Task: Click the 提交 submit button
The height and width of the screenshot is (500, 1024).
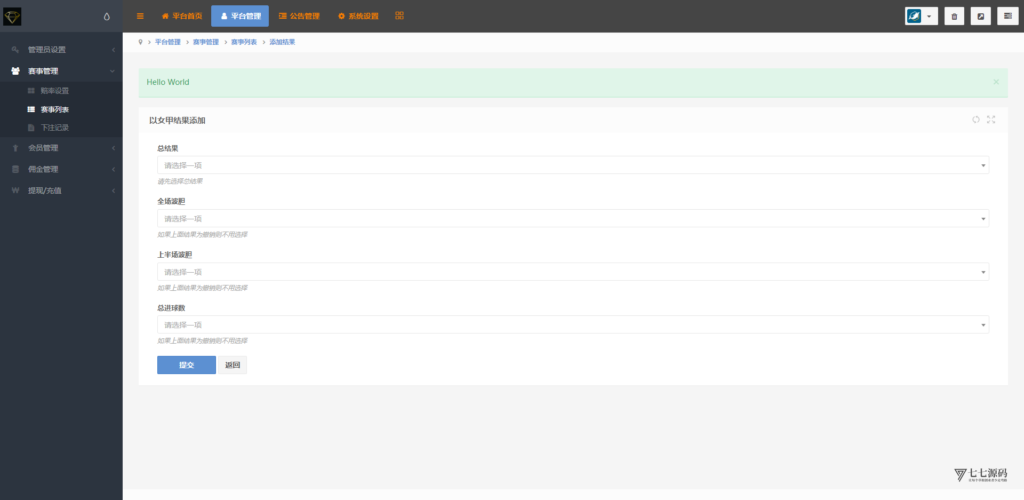Action: pyautogui.click(x=186, y=365)
